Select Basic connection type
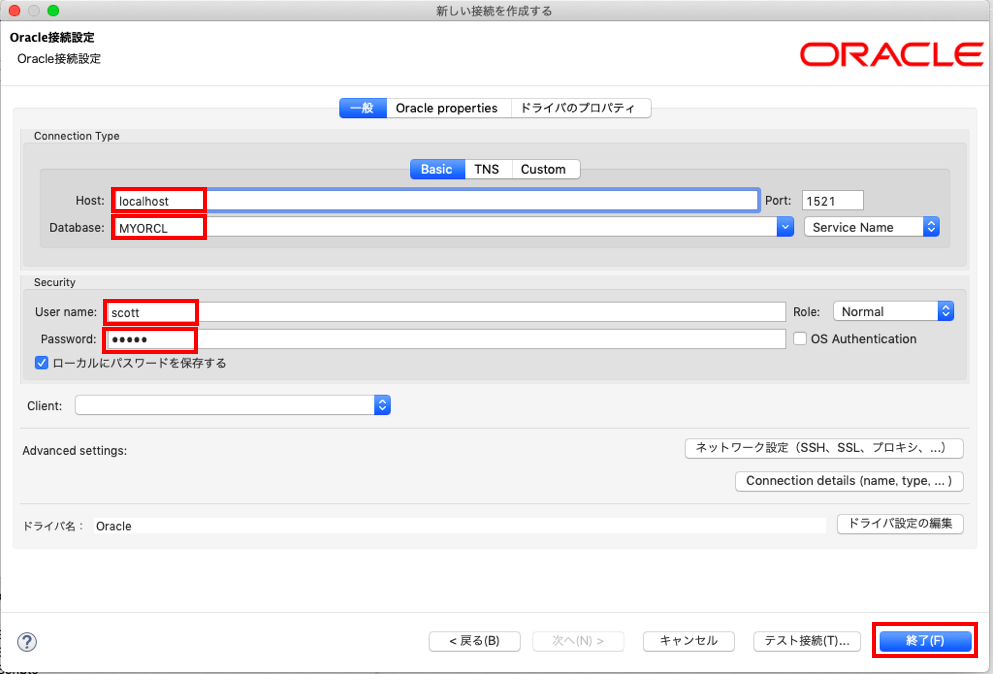The image size is (993, 674). pos(437,169)
